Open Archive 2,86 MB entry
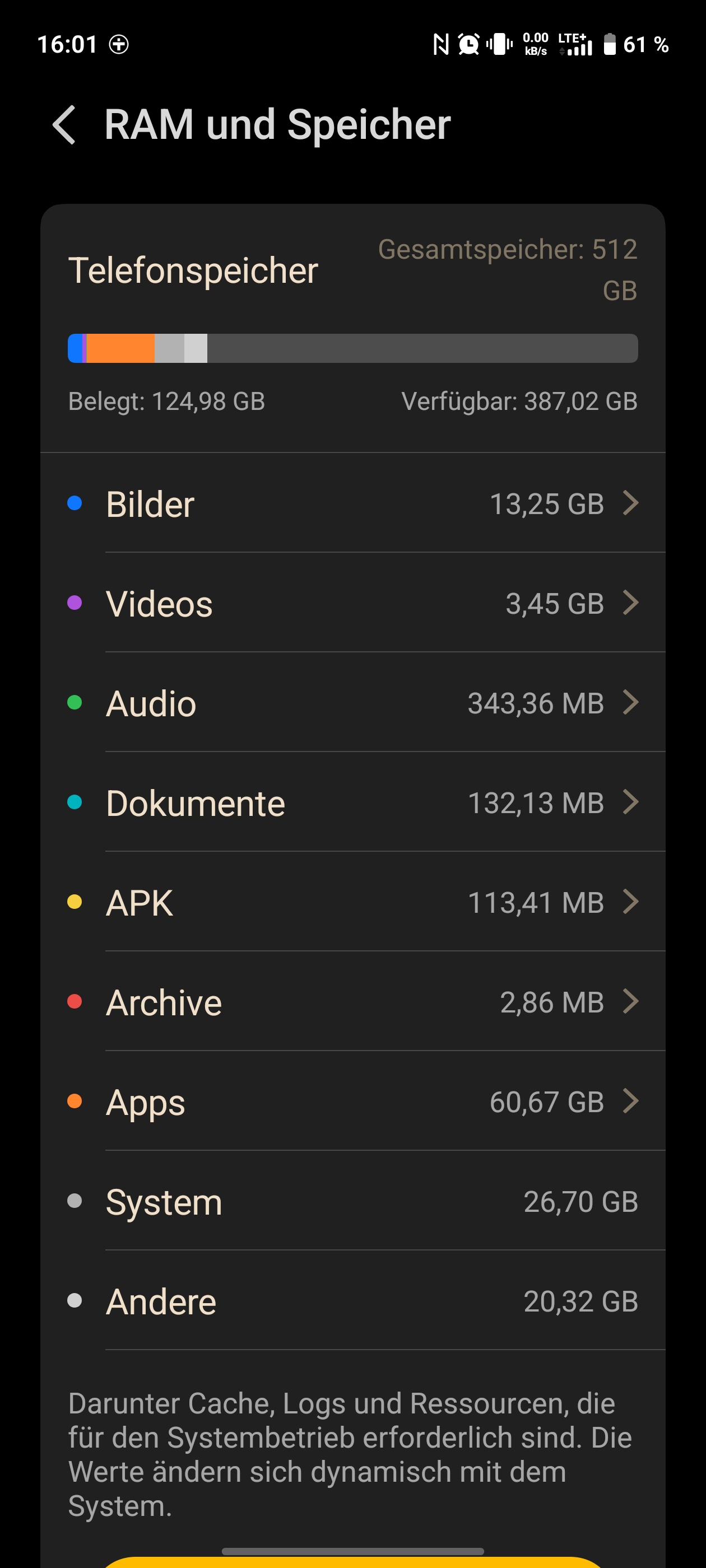 point(352,1002)
